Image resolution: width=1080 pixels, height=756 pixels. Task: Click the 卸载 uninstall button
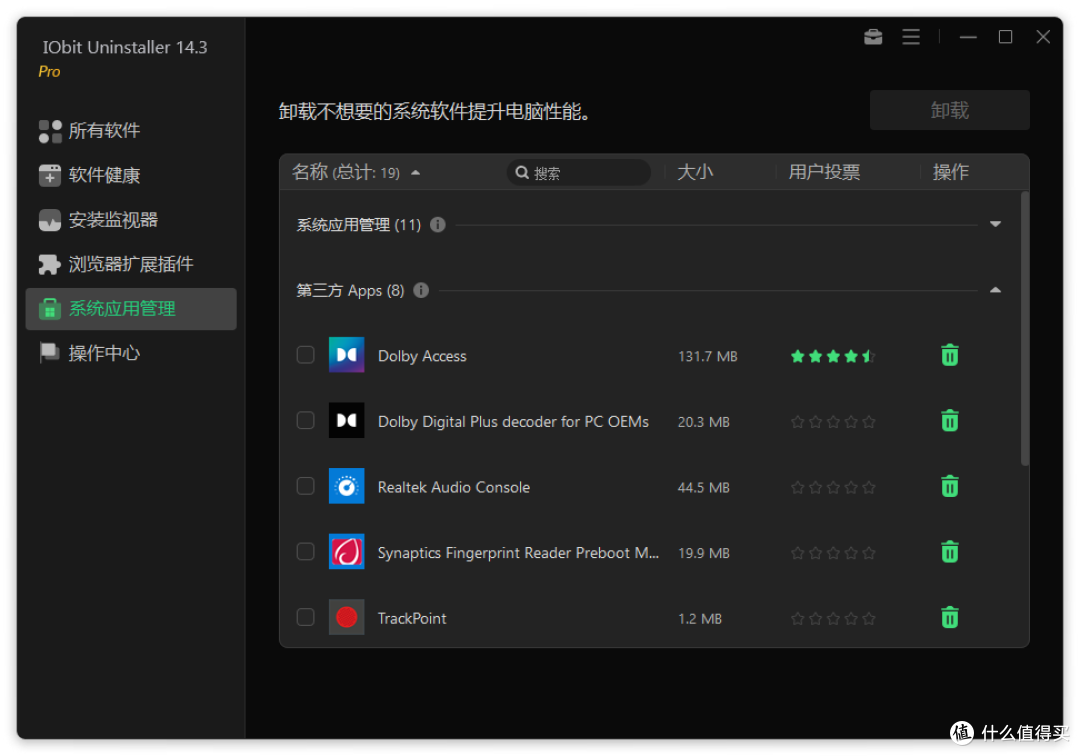[x=949, y=110]
